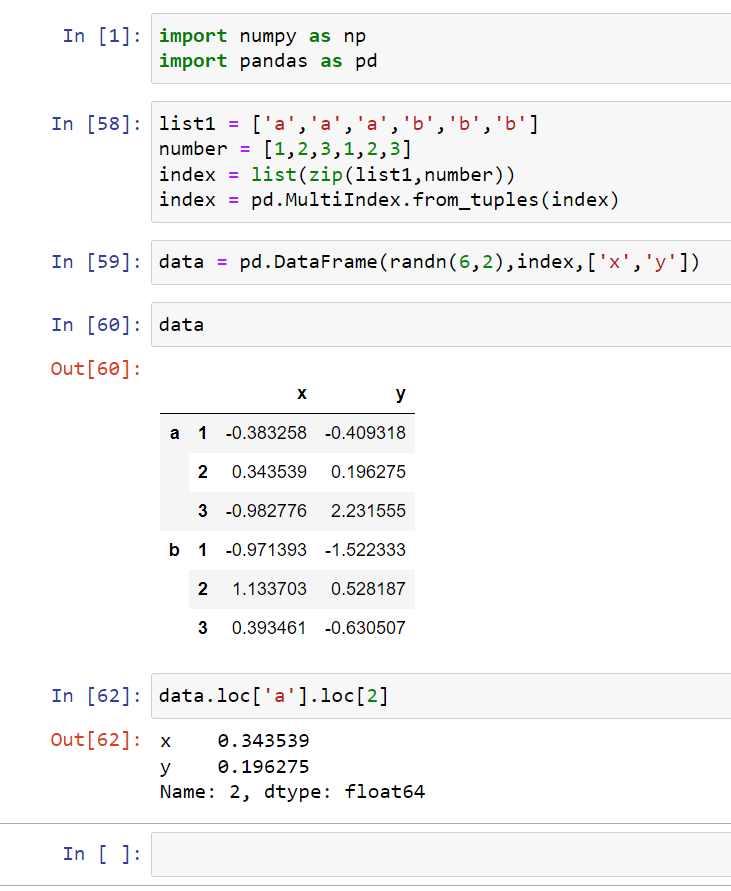
Task: Click 'Name: 2, dtype: float64' output line
Action: [292, 792]
